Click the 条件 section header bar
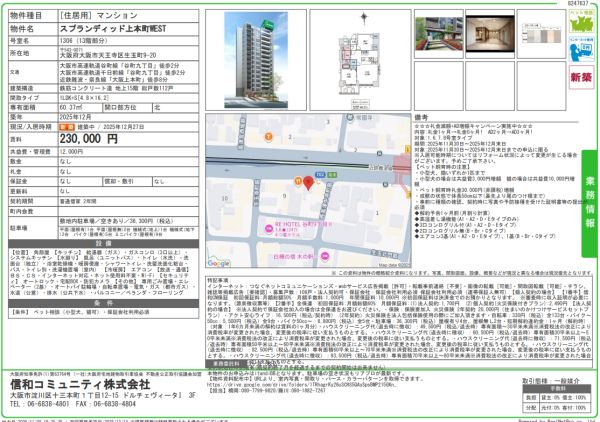This screenshot has height=422, width=600. coord(103,303)
